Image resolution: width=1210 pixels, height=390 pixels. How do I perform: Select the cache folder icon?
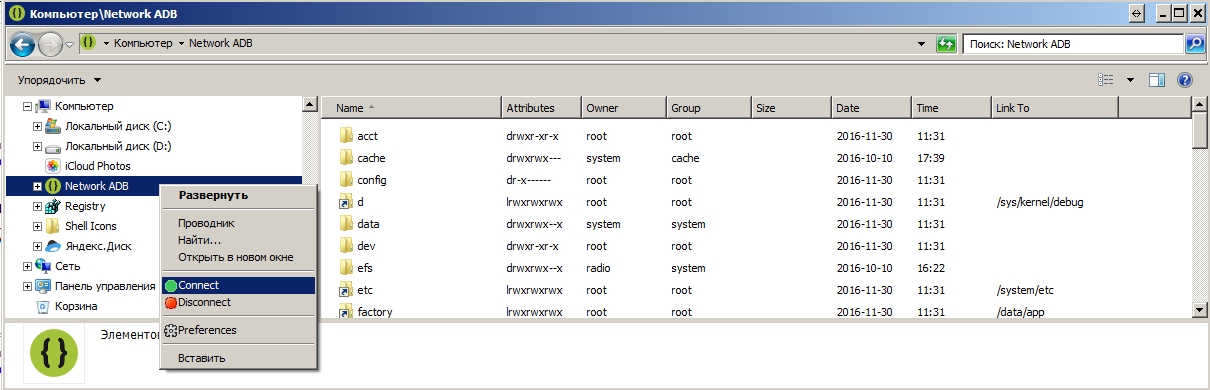[x=346, y=158]
